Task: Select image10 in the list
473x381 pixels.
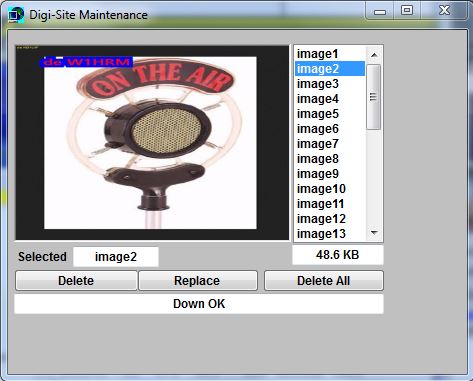Action: click(330, 189)
